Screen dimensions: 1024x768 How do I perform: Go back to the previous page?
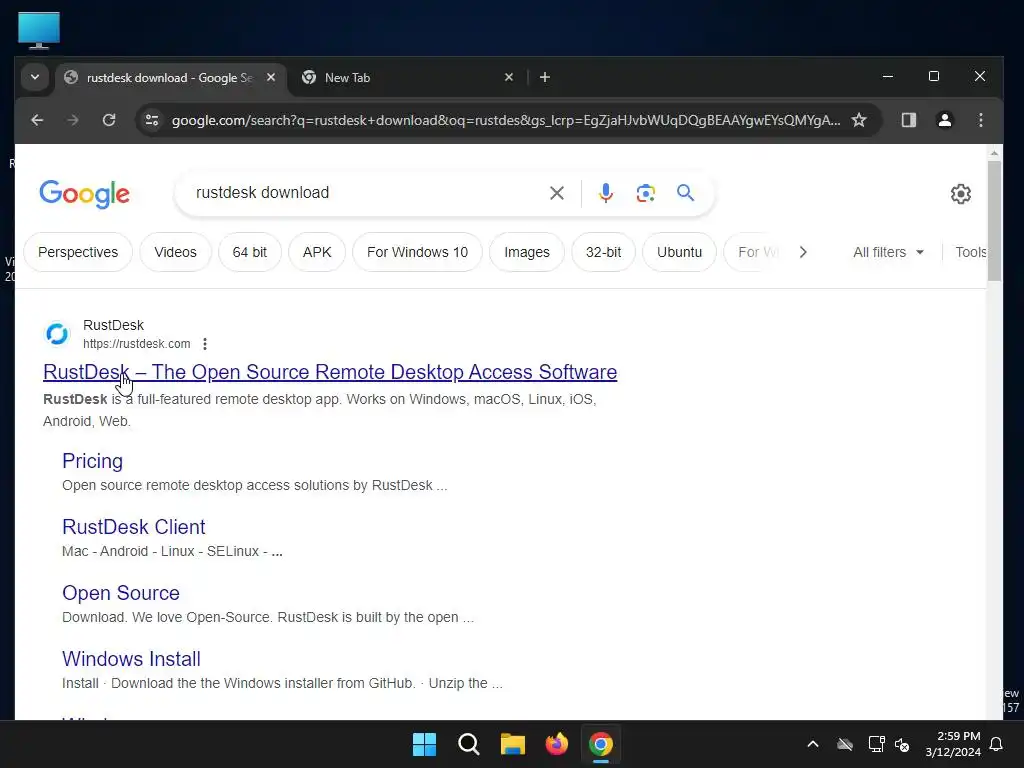tap(37, 120)
